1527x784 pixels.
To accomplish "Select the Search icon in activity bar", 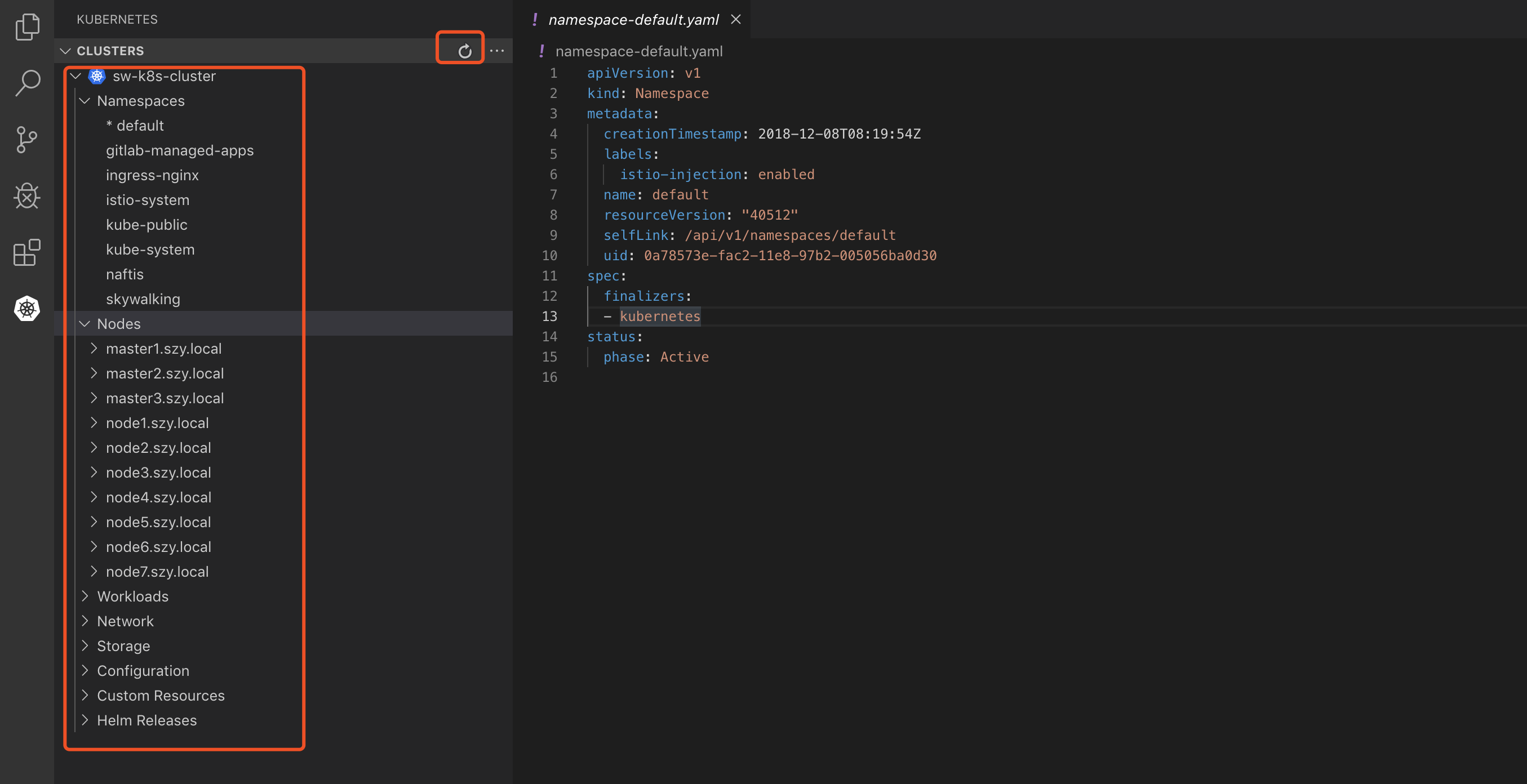I will 26,83.
